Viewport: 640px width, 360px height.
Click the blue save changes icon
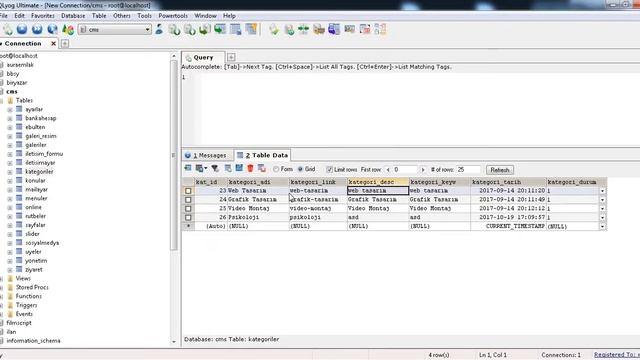[239, 168]
